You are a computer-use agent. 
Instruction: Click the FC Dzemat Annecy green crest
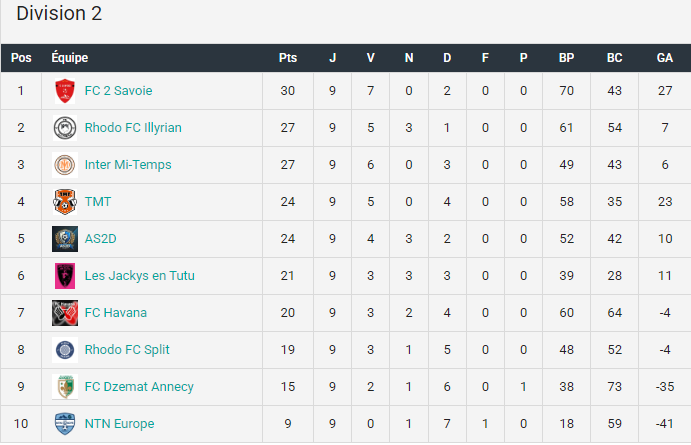click(x=65, y=387)
